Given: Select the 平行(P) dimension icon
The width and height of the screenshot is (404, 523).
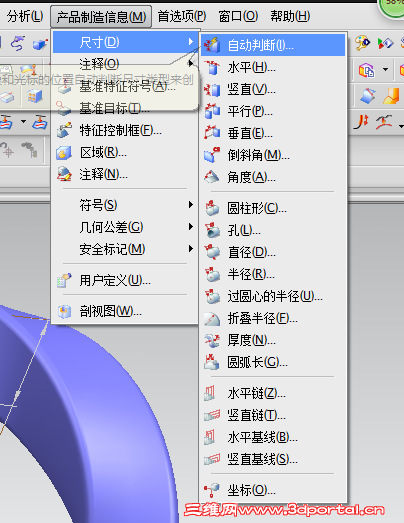Looking at the screenshot, I should 212,111.
